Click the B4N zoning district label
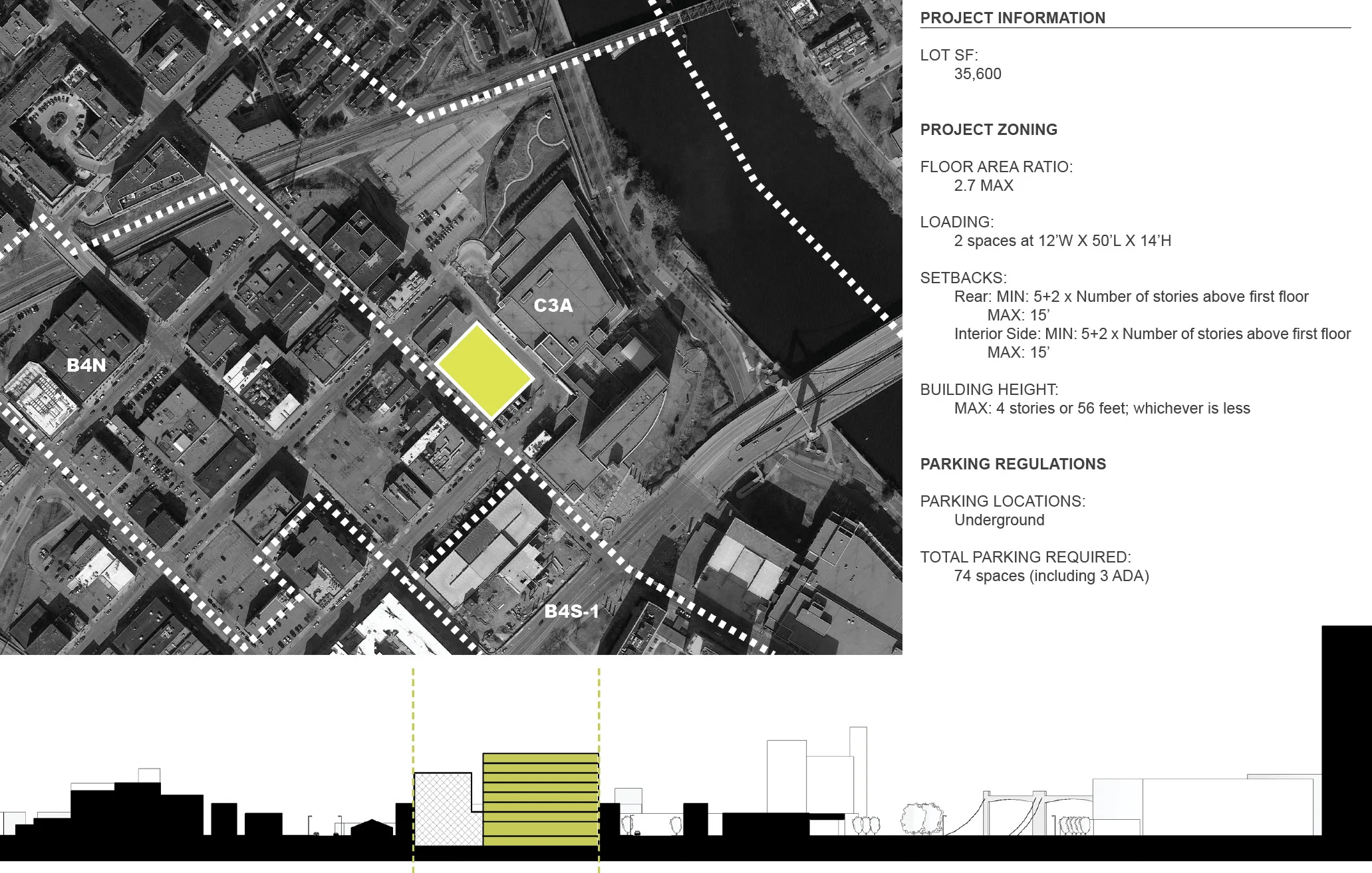Image resolution: width=1372 pixels, height=873 pixels. pos(86,365)
